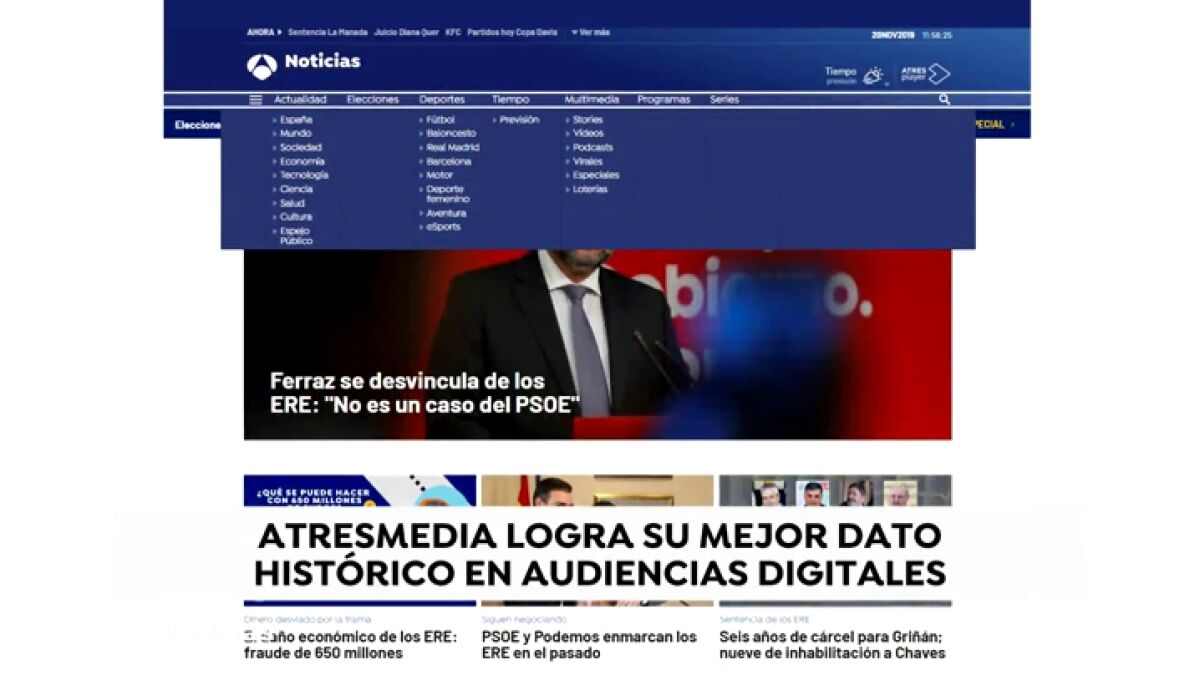Open the Atresplayer logo icon
Viewport: 1200px width, 675px height.
926,74
